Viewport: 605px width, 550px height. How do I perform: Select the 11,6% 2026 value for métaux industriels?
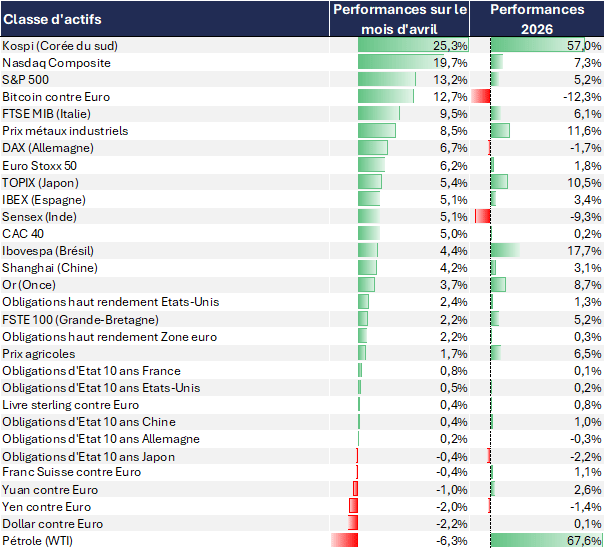point(584,131)
